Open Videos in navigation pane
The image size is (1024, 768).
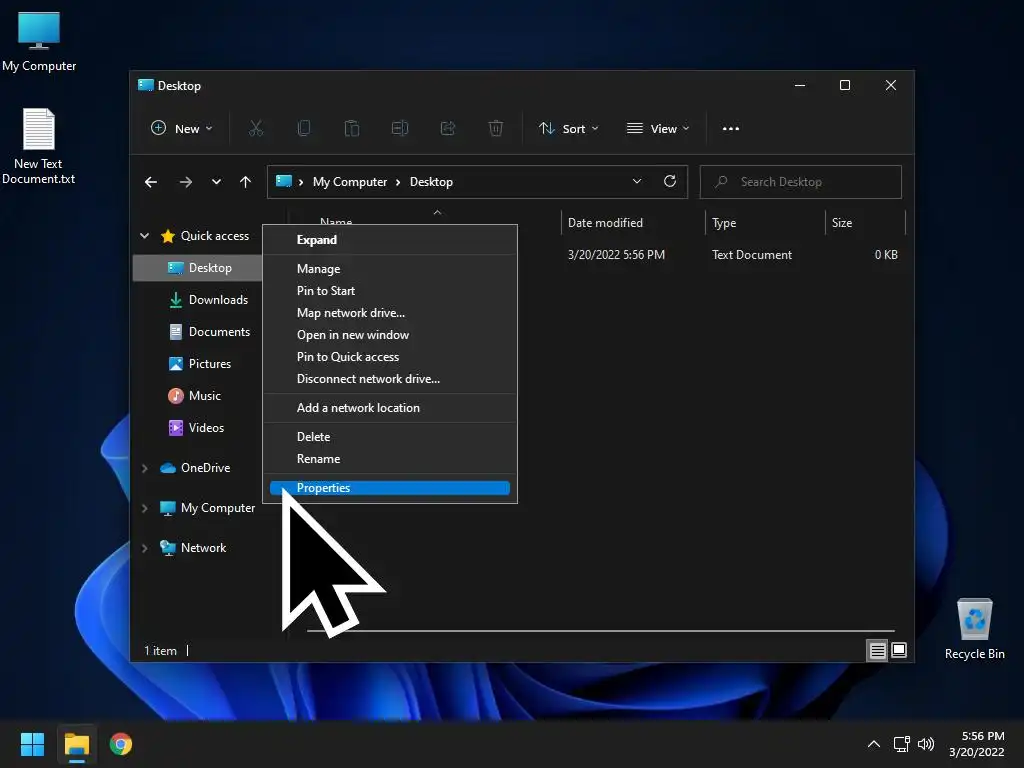click(197, 428)
